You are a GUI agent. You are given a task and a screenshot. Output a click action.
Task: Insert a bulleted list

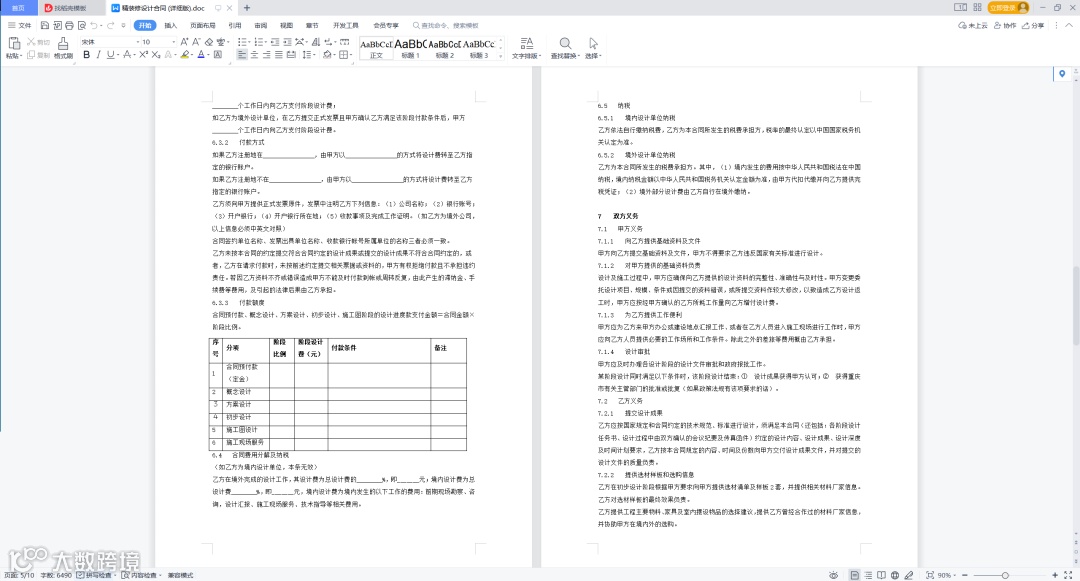point(242,42)
